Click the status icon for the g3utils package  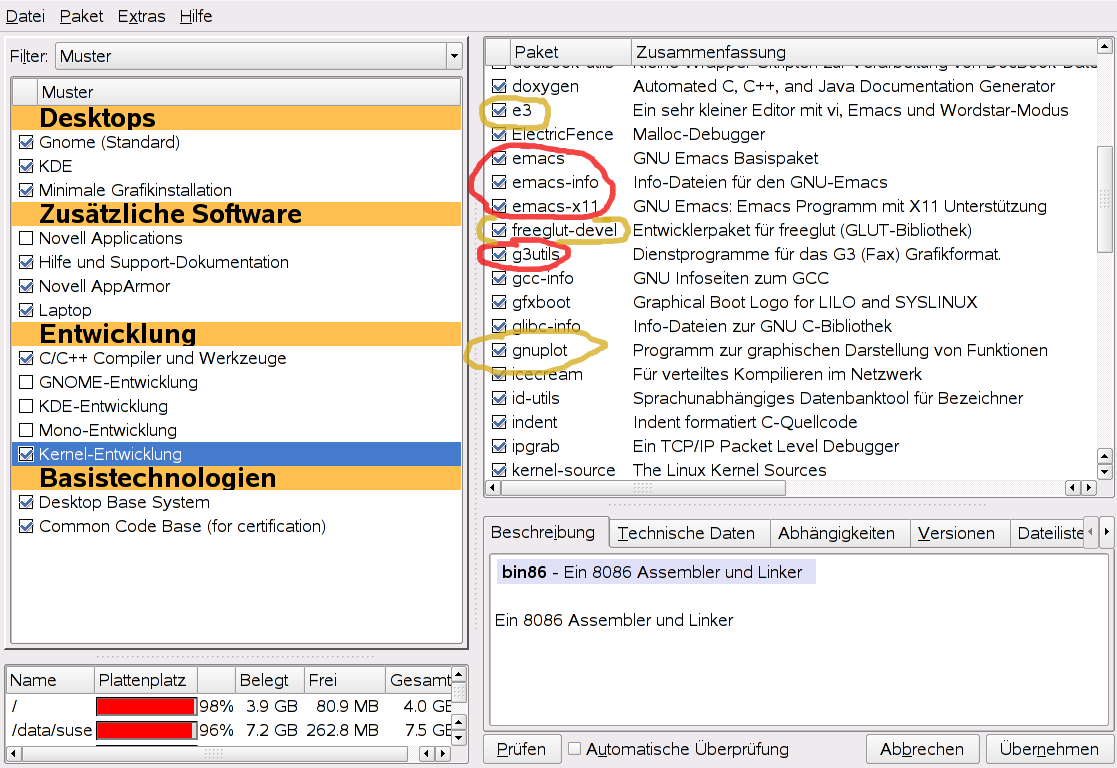(x=499, y=254)
